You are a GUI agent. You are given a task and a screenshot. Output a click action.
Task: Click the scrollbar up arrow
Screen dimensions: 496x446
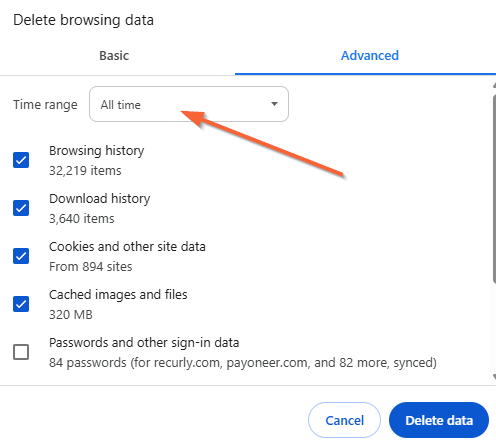coord(494,85)
